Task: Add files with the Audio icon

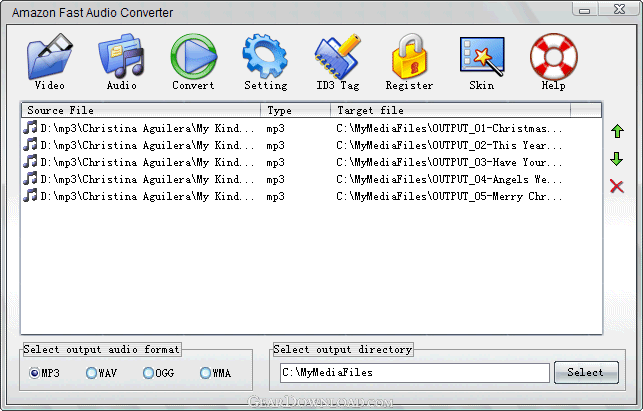Action: pyautogui.click(x=121, y=57)
